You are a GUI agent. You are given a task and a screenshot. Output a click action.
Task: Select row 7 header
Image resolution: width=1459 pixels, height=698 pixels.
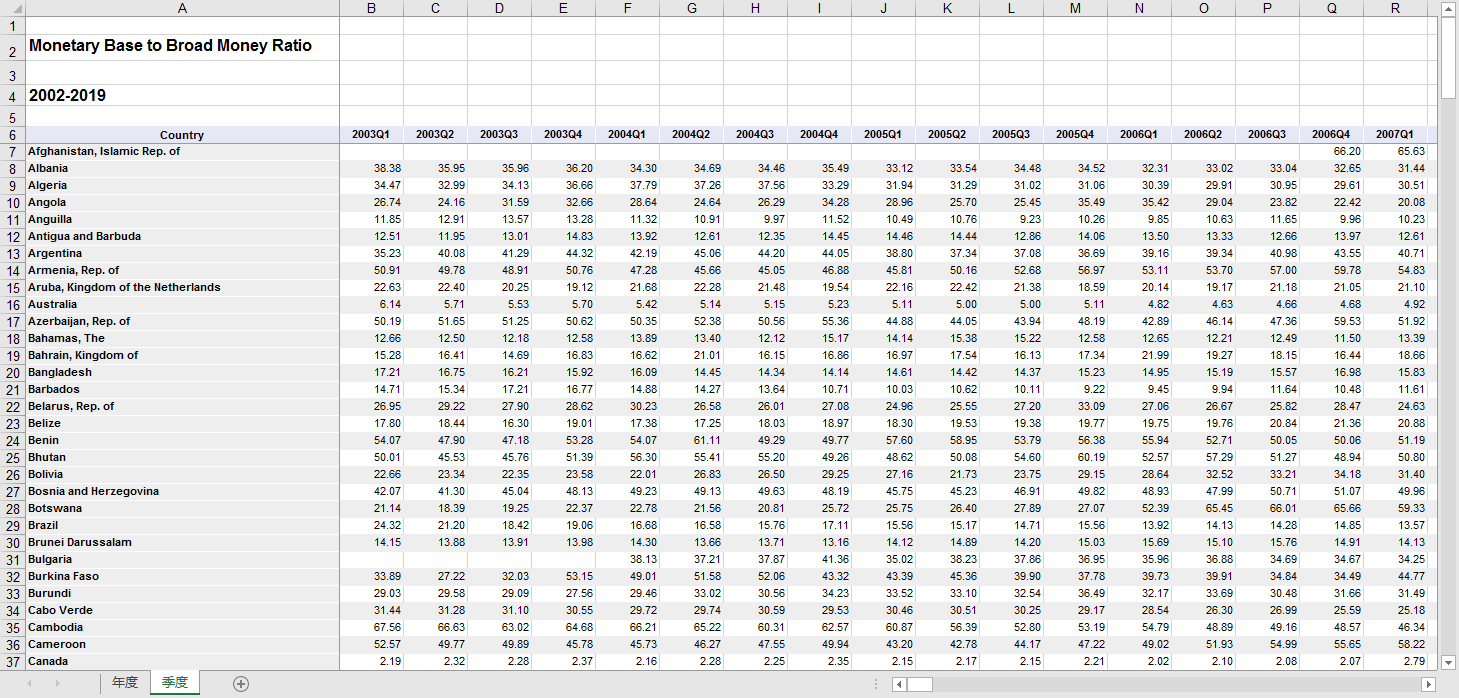12,151
